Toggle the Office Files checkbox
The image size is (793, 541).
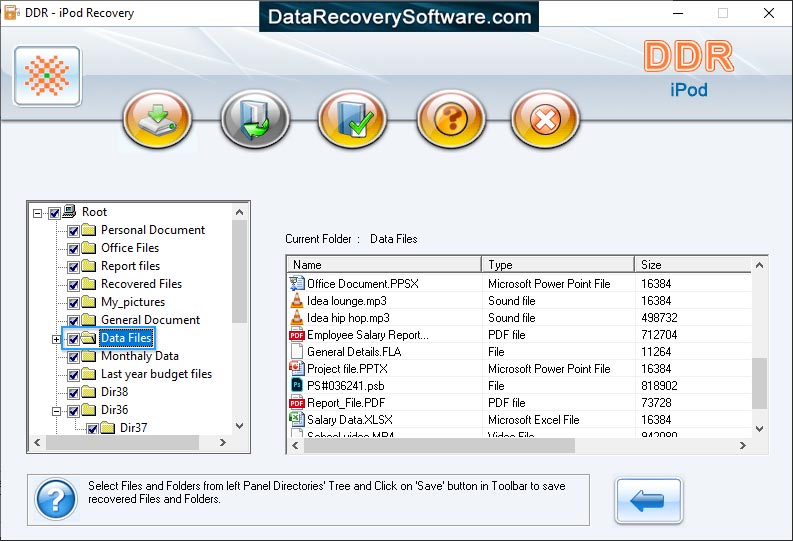pyautogui.click(x=73, y=249)
